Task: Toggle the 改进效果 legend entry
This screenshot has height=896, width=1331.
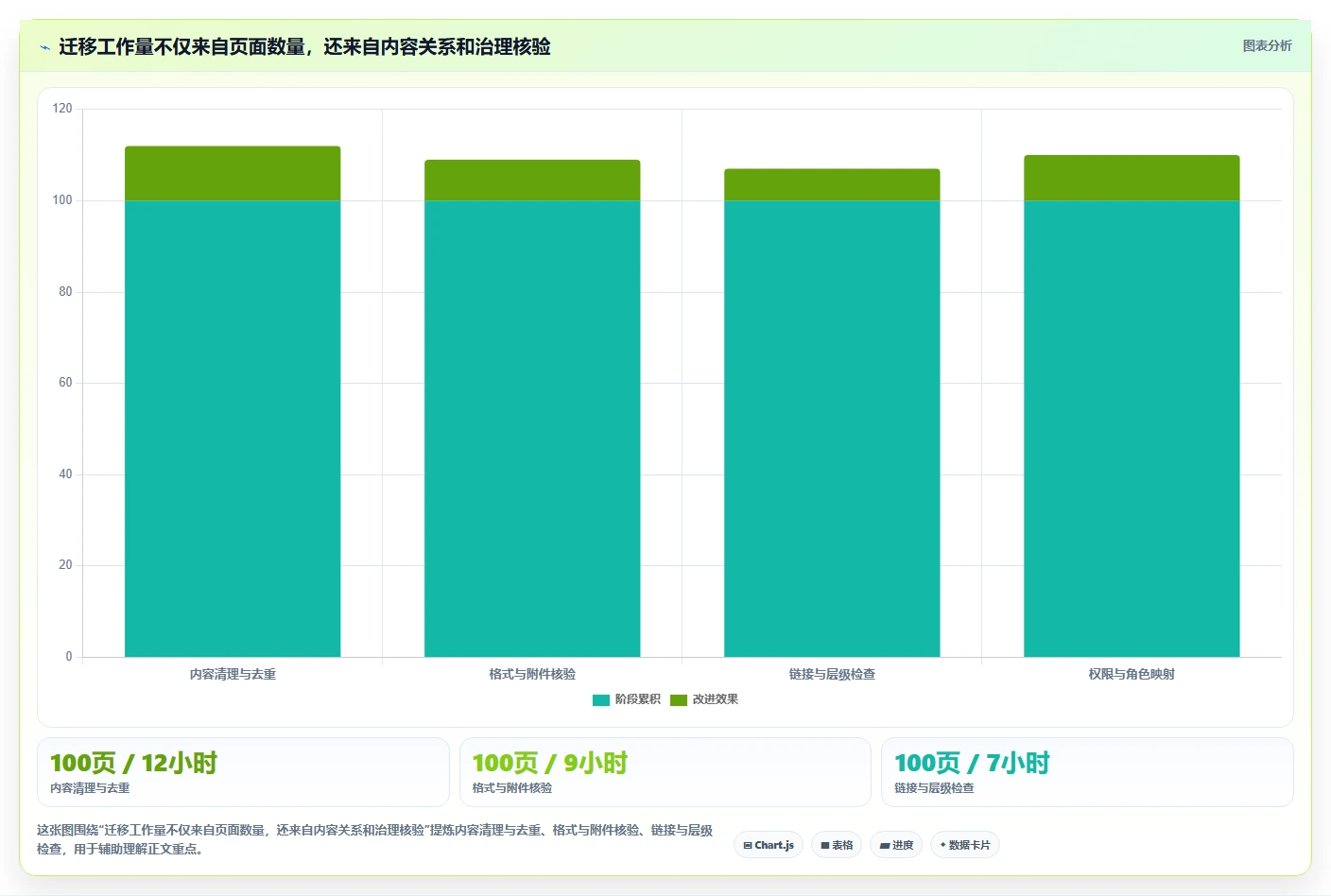Action: click(704, 699)
